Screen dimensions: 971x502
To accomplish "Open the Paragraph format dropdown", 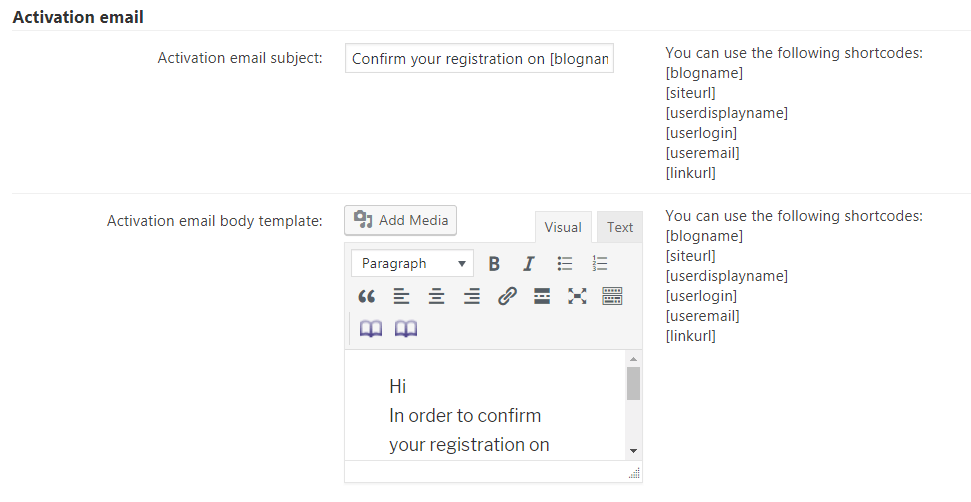I will [412, 264].
